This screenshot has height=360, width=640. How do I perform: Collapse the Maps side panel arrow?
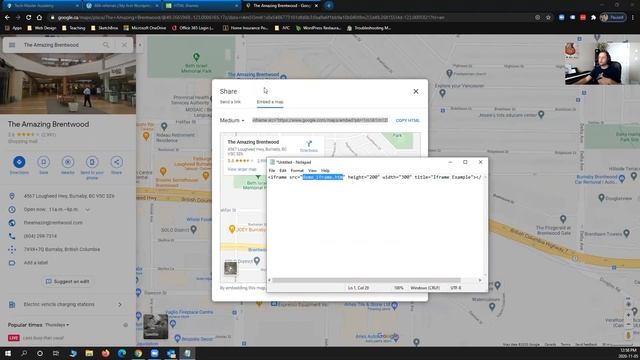(x=140, y=45)
